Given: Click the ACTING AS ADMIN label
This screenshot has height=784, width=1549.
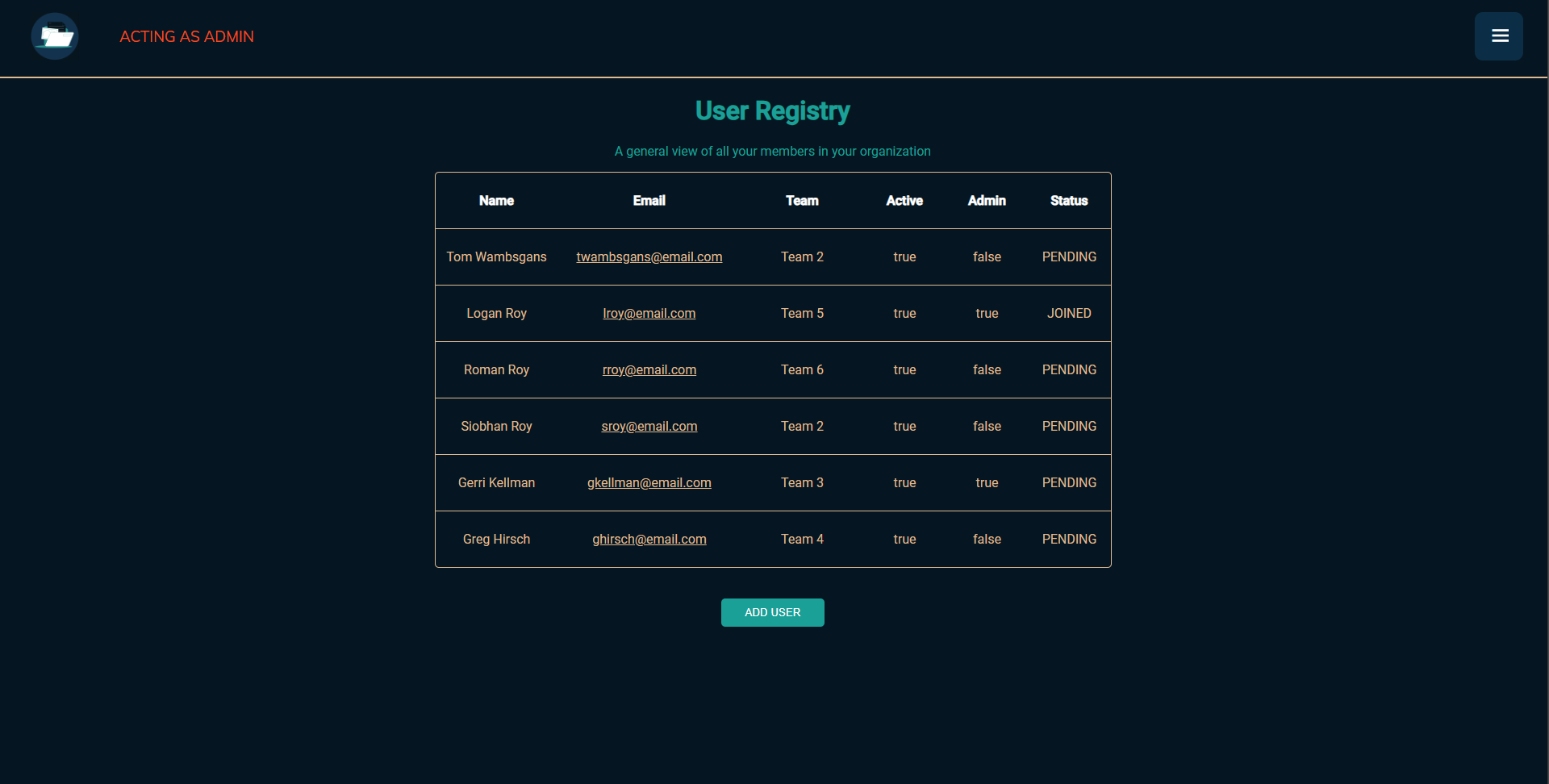Looking at the screenshot, I should (x=186, y=36).
